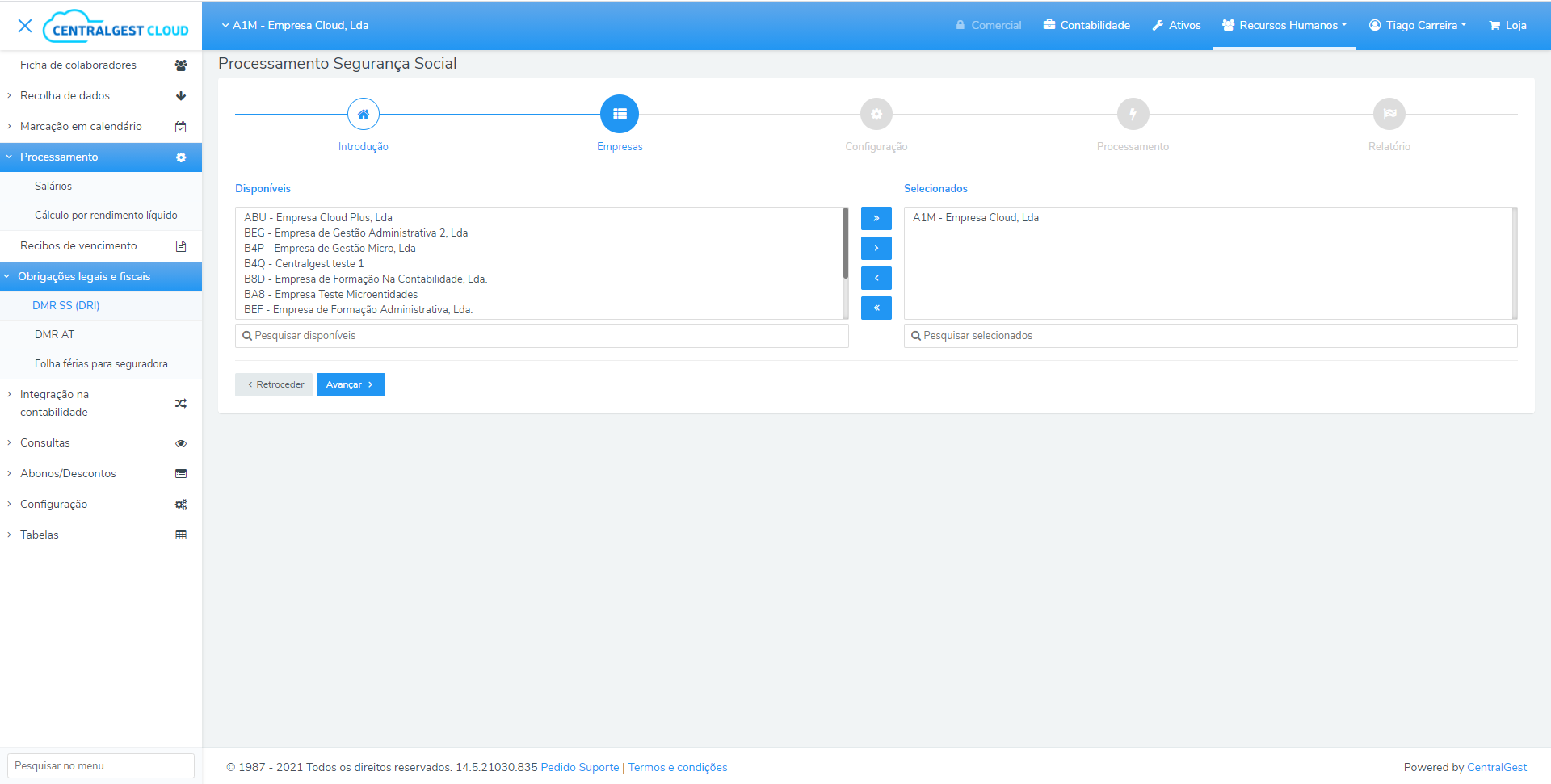Open the Recursos Humanos dropdown
The width and height of the screenshot is (1551, 784).
[1284, 25]
